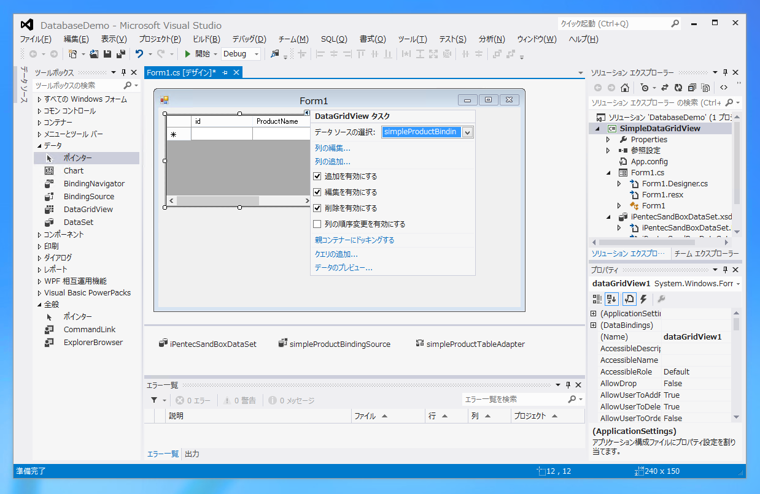Screen dimensions: 760x494
Task: Open the ツール(T) menu
Action: [412, 39]
